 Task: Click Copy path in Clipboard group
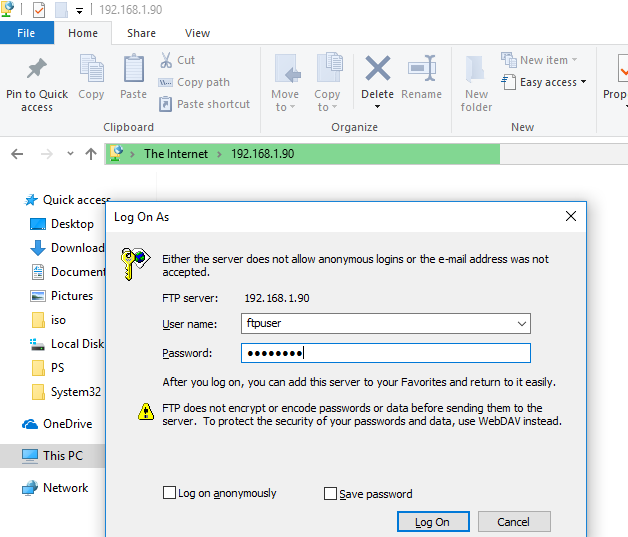194,82
